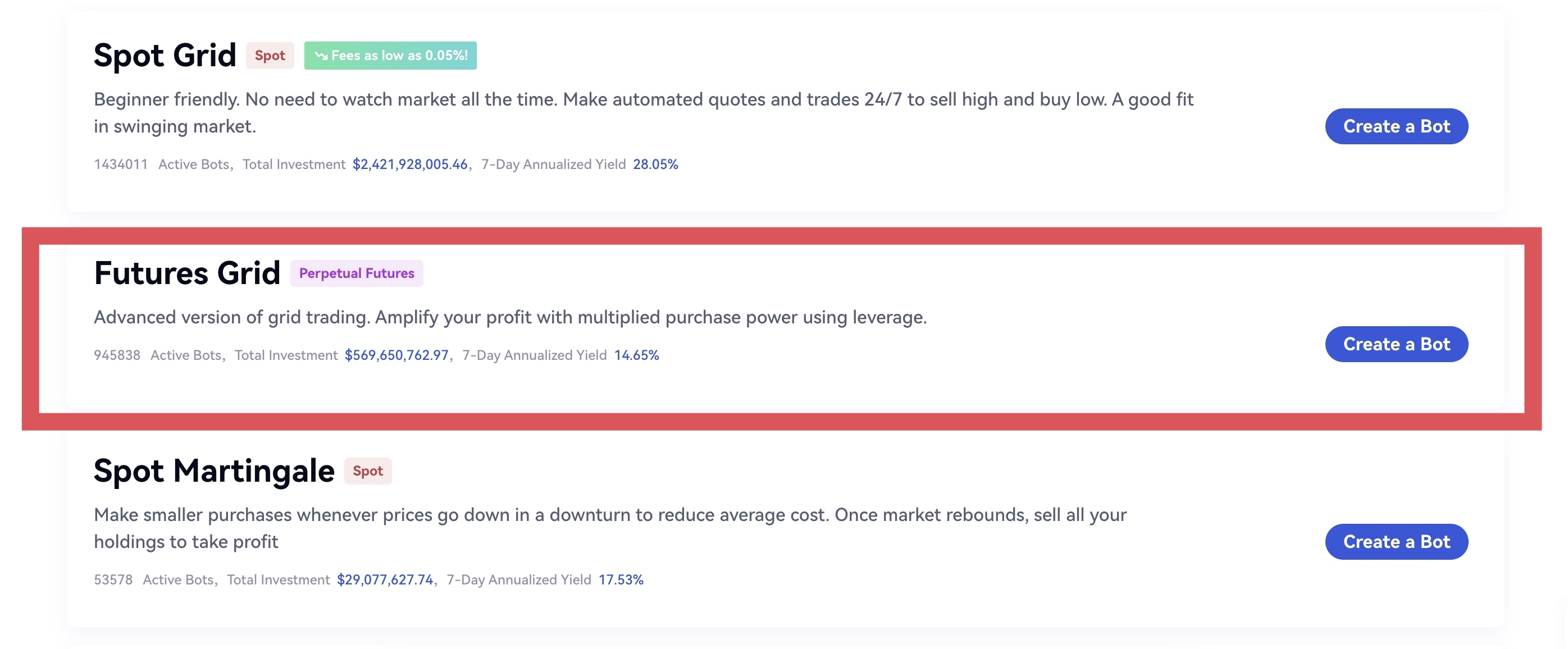1568x649 pixels.
Task: Click the Futures Grid investment $569,650,762.97
Action: (396, 355)
